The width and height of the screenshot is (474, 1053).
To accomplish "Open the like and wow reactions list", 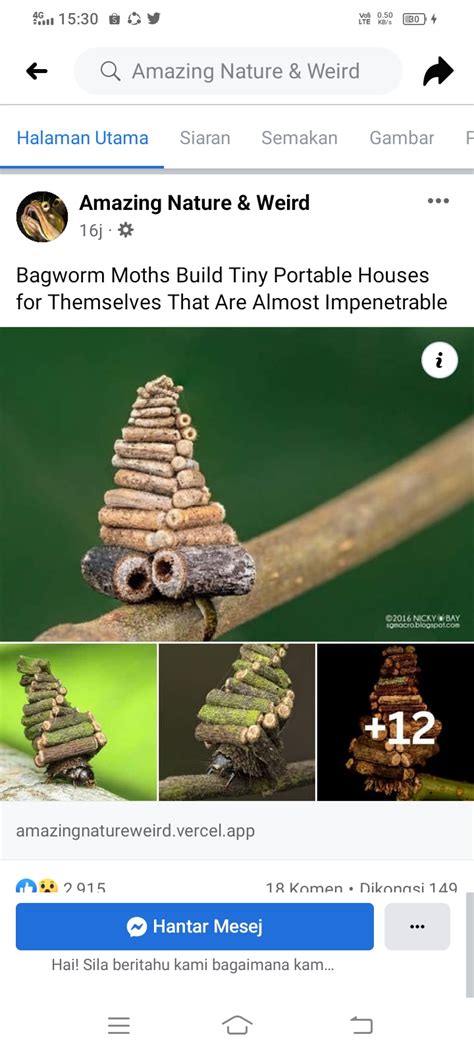I will (x=61, y=888).
